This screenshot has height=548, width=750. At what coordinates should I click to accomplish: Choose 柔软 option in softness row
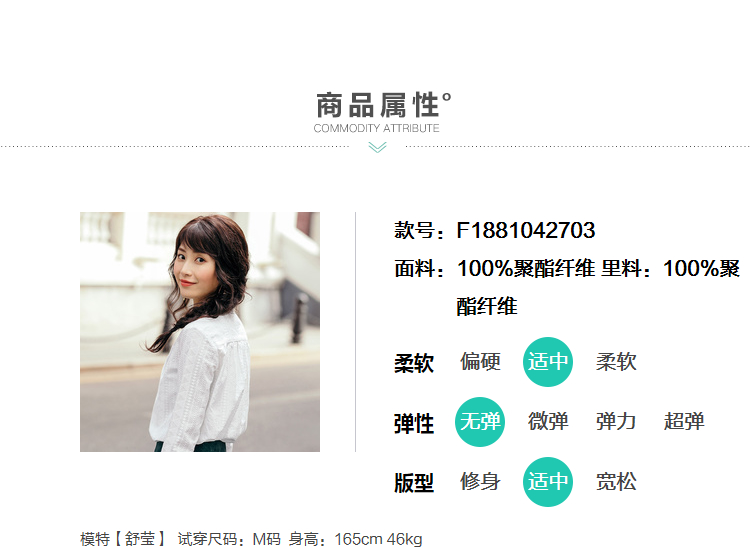point(616,362)
